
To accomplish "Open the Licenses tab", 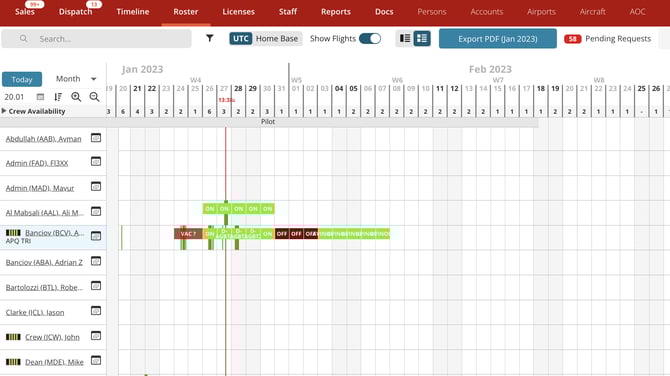I will point(238,12).
